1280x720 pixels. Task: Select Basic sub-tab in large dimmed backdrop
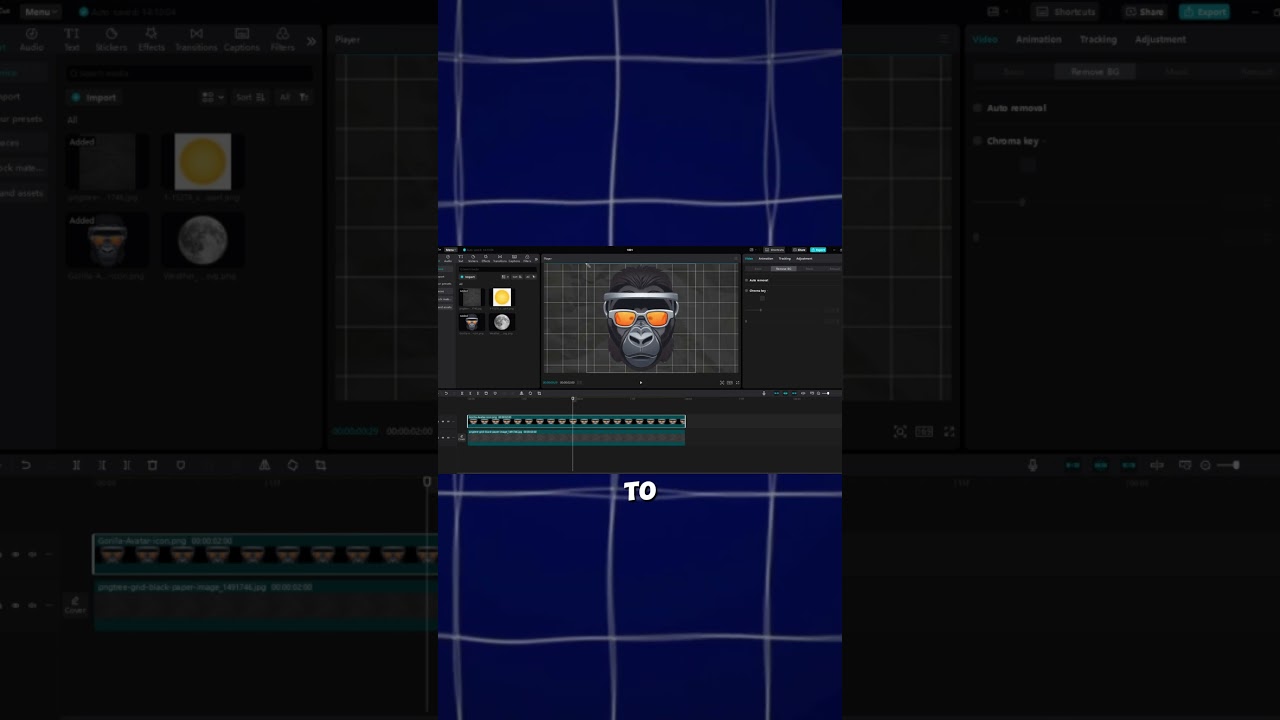pos(1014,72)
